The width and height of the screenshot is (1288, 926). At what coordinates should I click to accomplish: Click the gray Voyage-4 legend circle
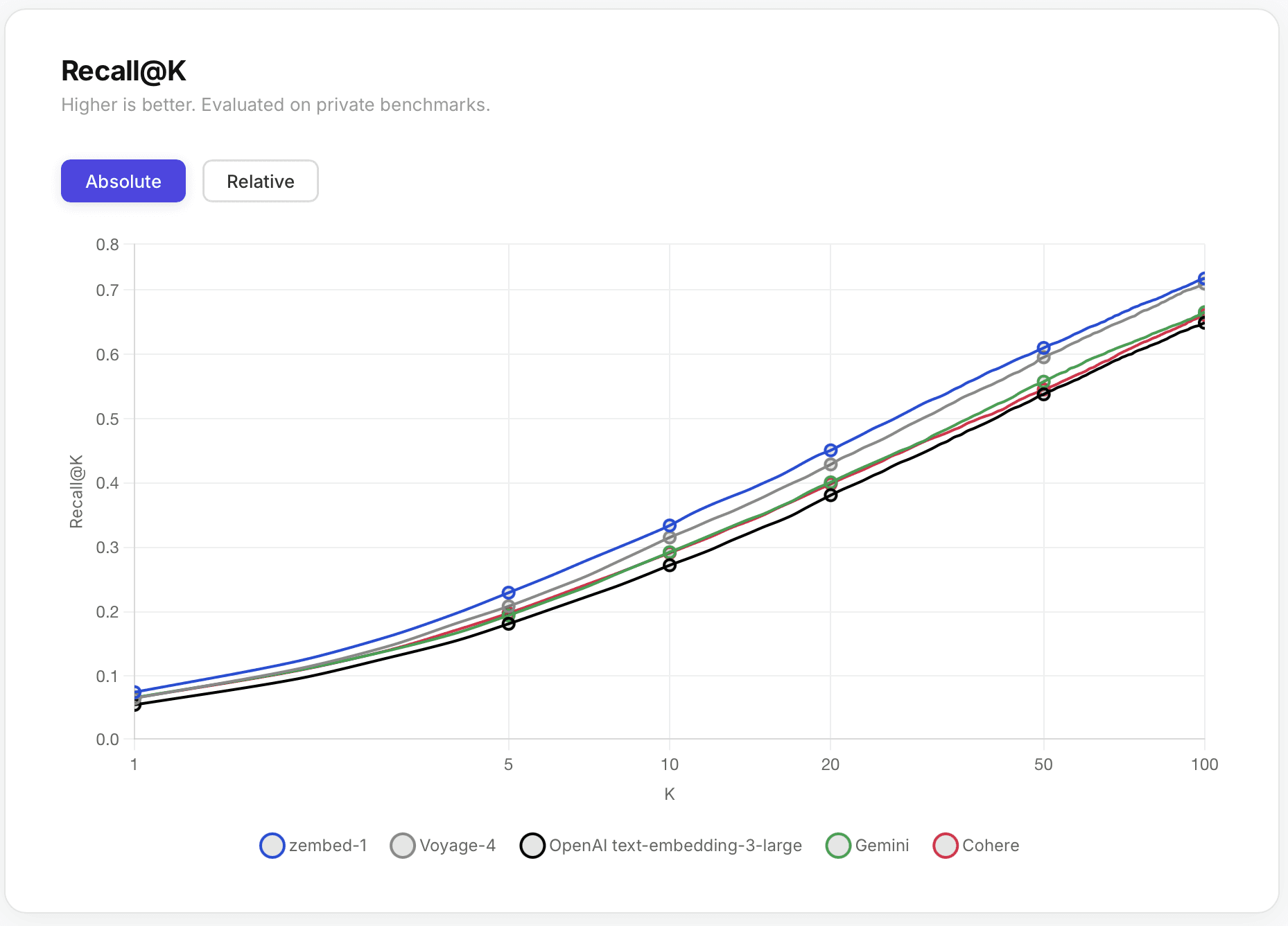click(402, 846)
